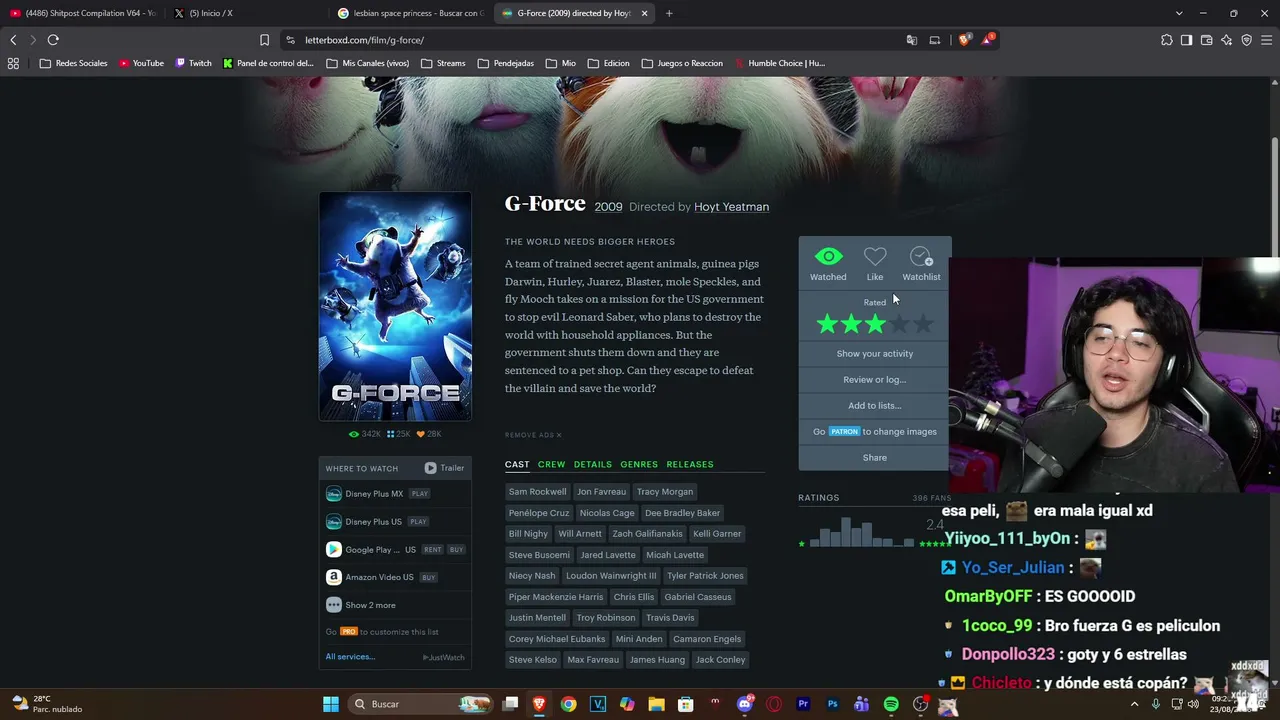The height and width of the screenshot is (720, 1280).
Task: Set rating to five stars
Action: (923, 324)
